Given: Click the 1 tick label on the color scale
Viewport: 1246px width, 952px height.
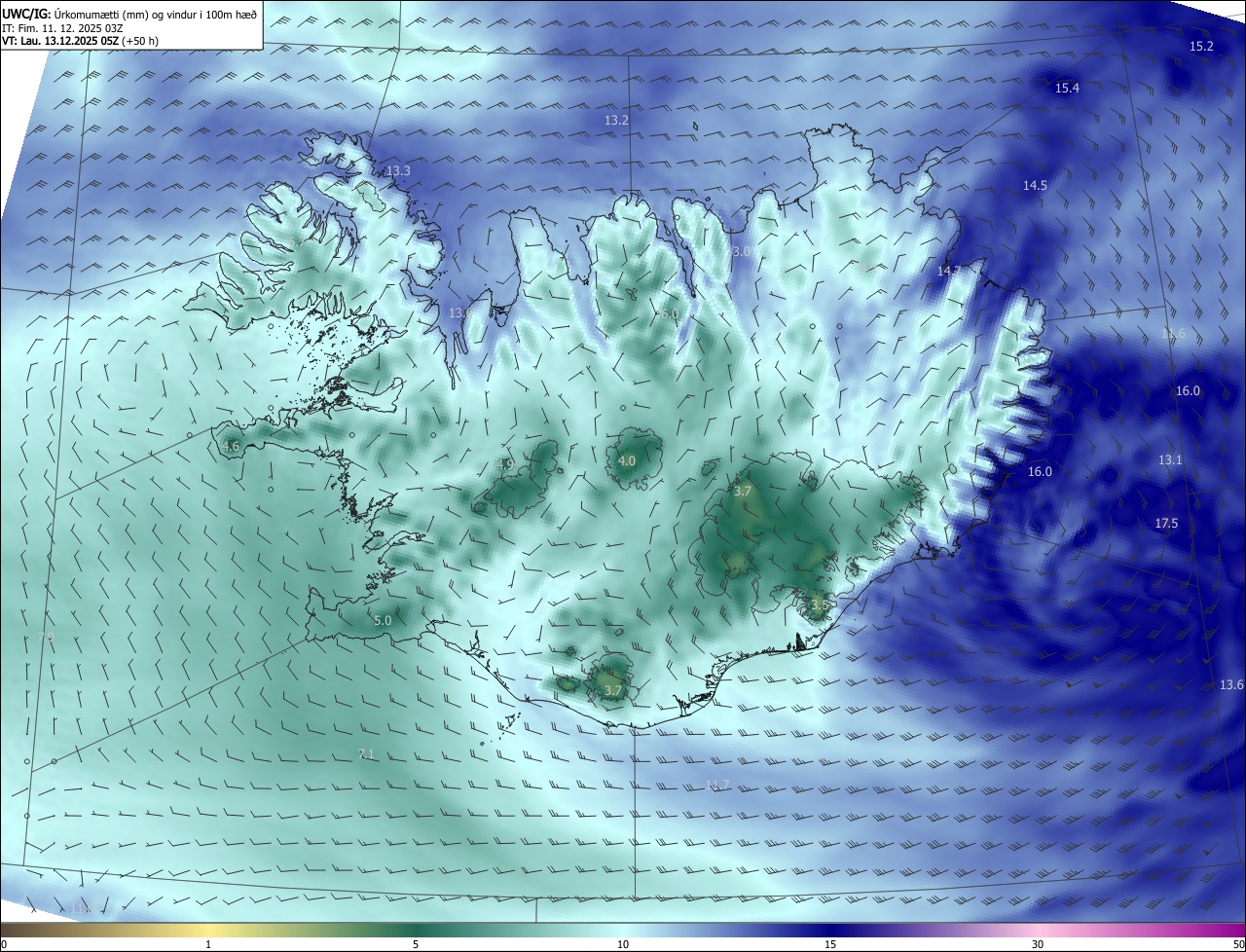Looking at the screenshot, I should [x=208, y=944].
